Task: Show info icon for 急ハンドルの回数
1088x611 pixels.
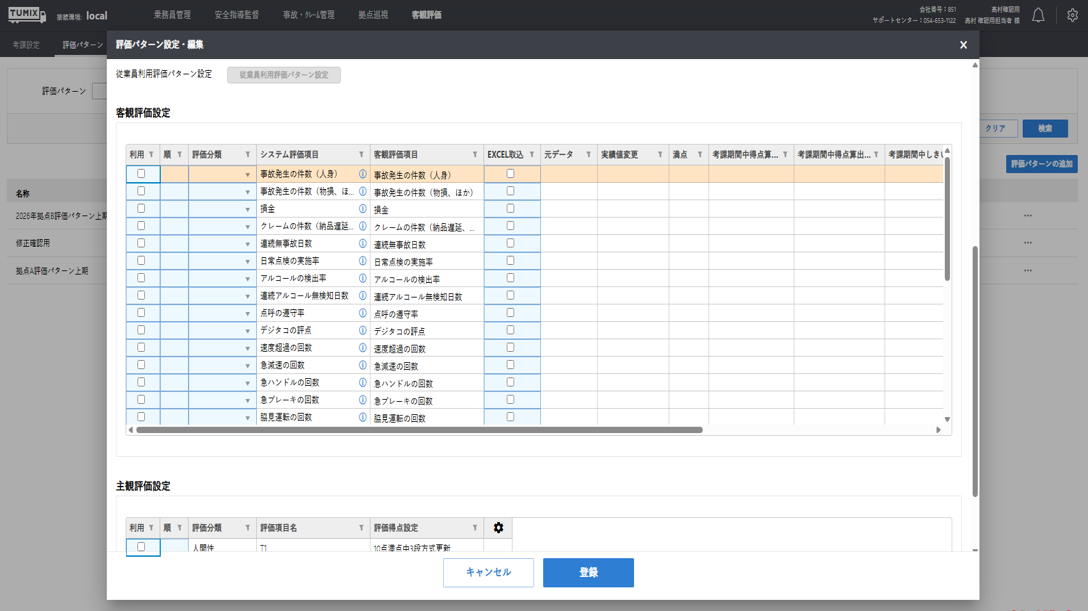Action: tap(362, 382)
